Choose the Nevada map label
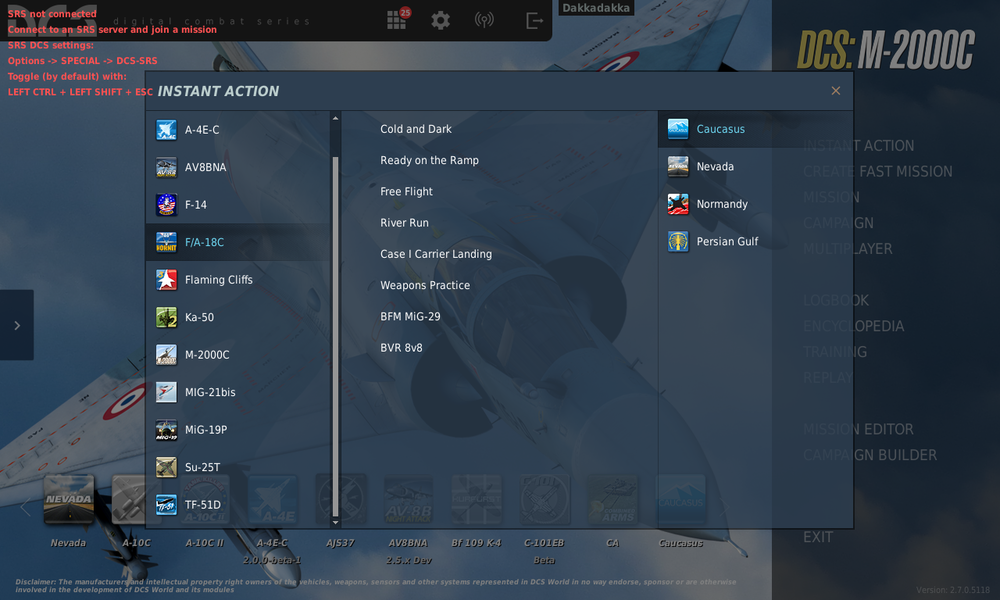This screenshot has height=600, width=1000. click(x=715, y=166)
